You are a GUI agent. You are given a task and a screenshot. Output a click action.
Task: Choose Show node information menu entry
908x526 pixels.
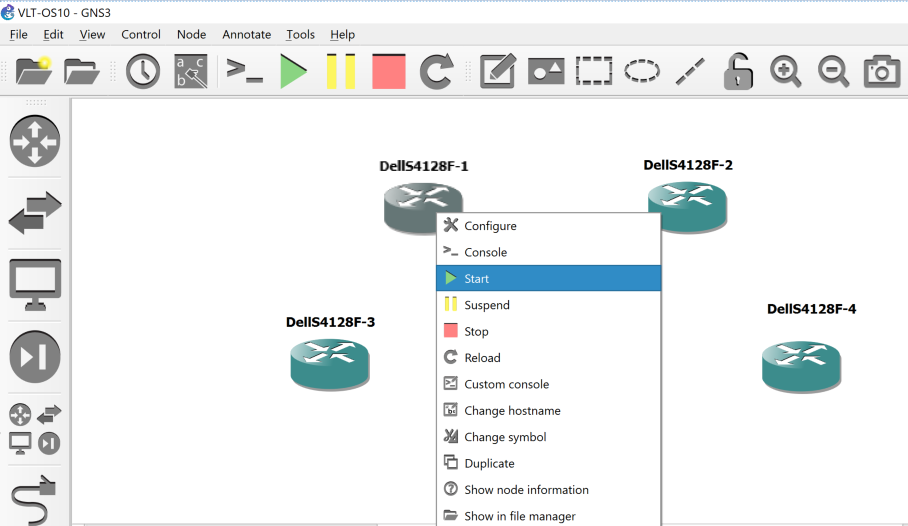548,490
